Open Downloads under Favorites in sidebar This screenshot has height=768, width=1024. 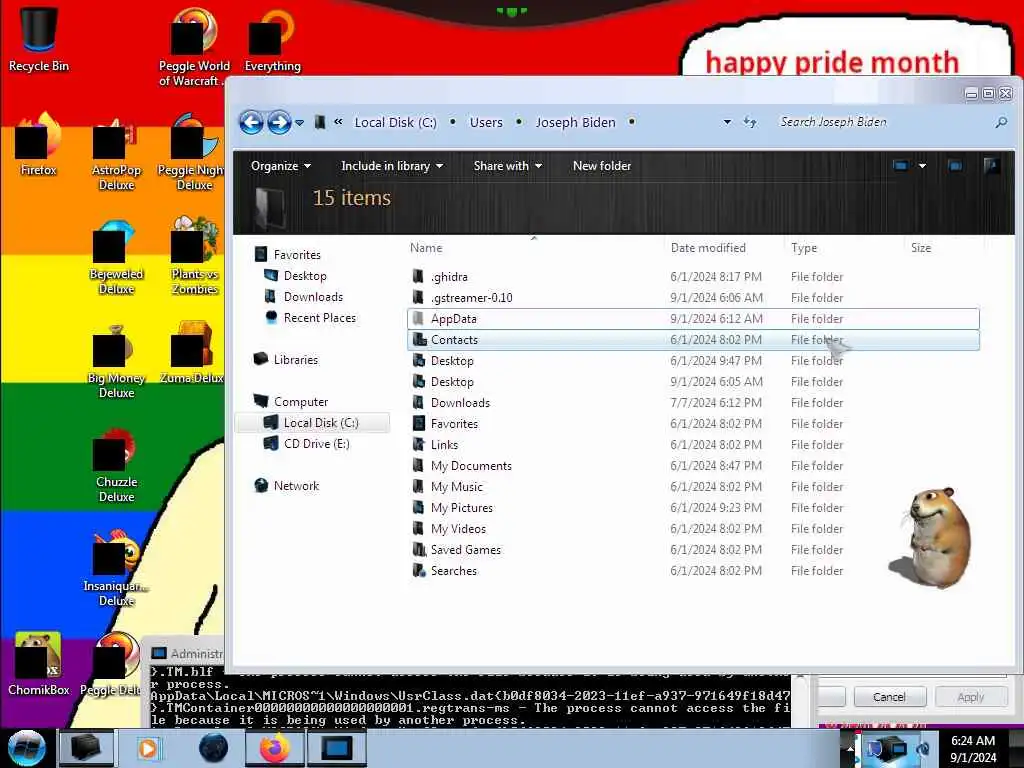pyautogui.click(x=304, y=296)
